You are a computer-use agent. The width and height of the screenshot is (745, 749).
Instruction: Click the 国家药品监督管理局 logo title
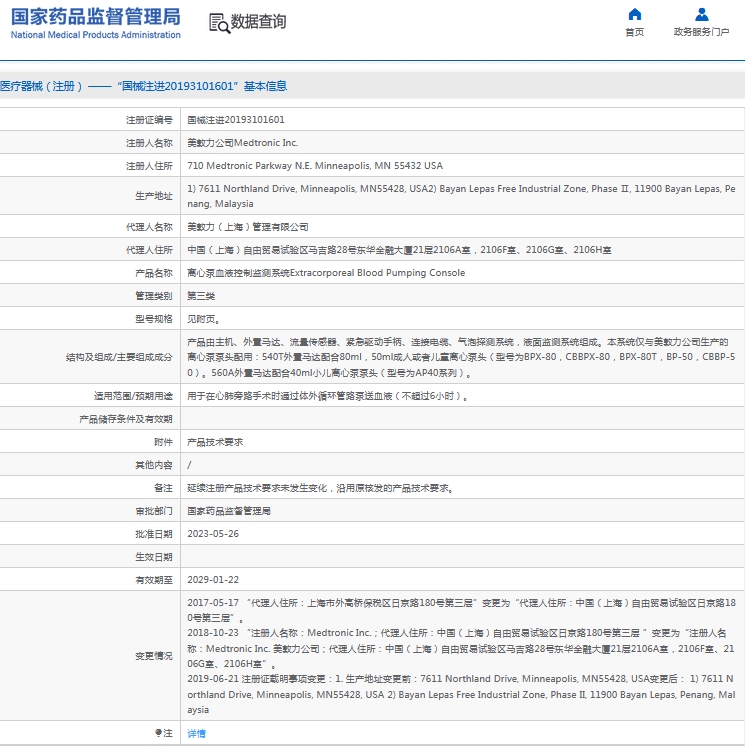96,17
